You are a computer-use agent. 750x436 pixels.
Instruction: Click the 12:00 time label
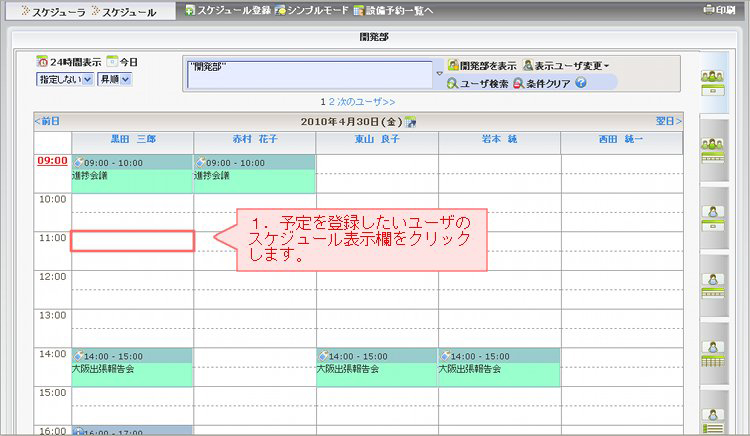coord(53,277)
